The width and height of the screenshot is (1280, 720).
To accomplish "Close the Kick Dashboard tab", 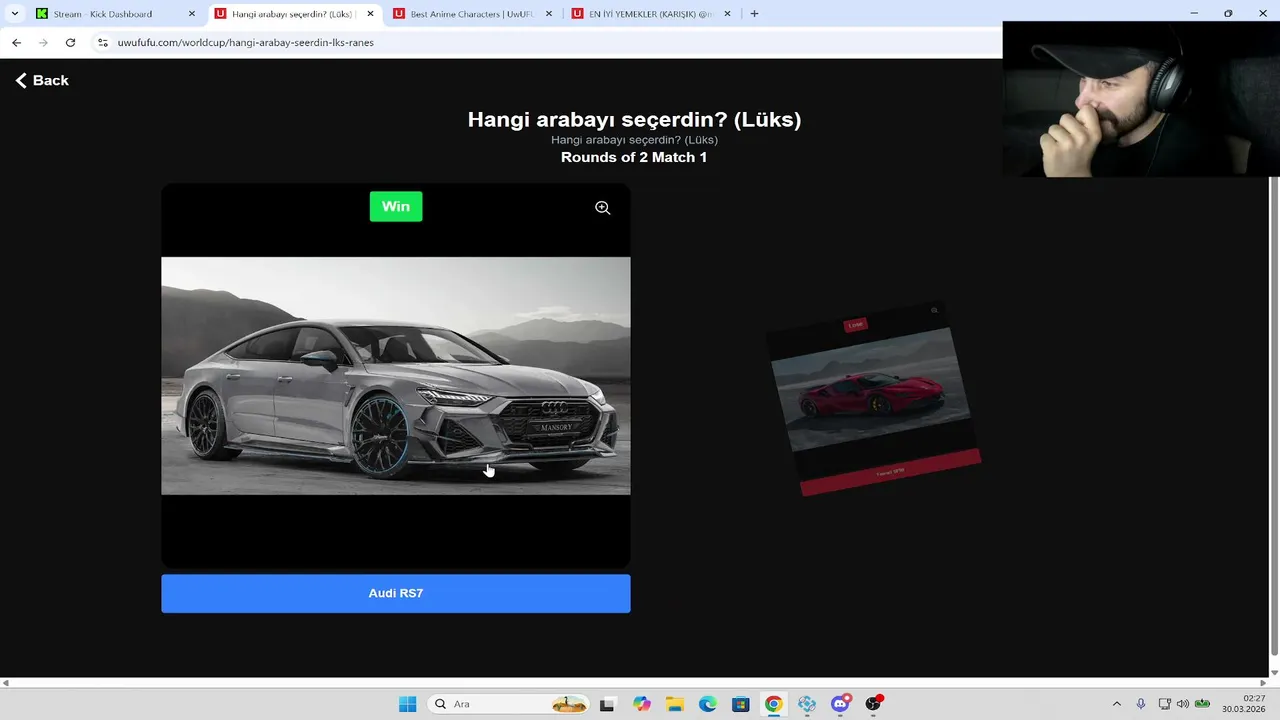I will coord(192,14).
